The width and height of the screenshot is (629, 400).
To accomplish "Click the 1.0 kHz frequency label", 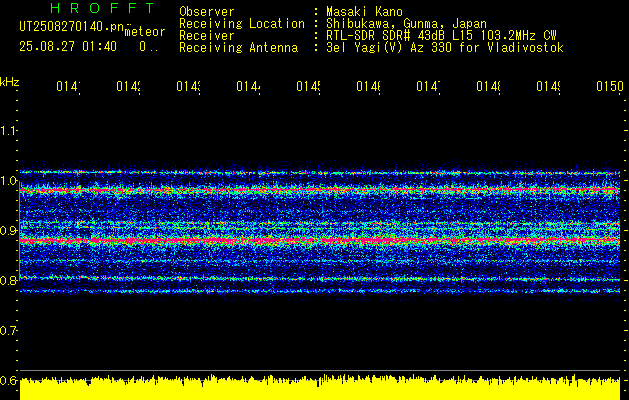I will click(8, 181).
